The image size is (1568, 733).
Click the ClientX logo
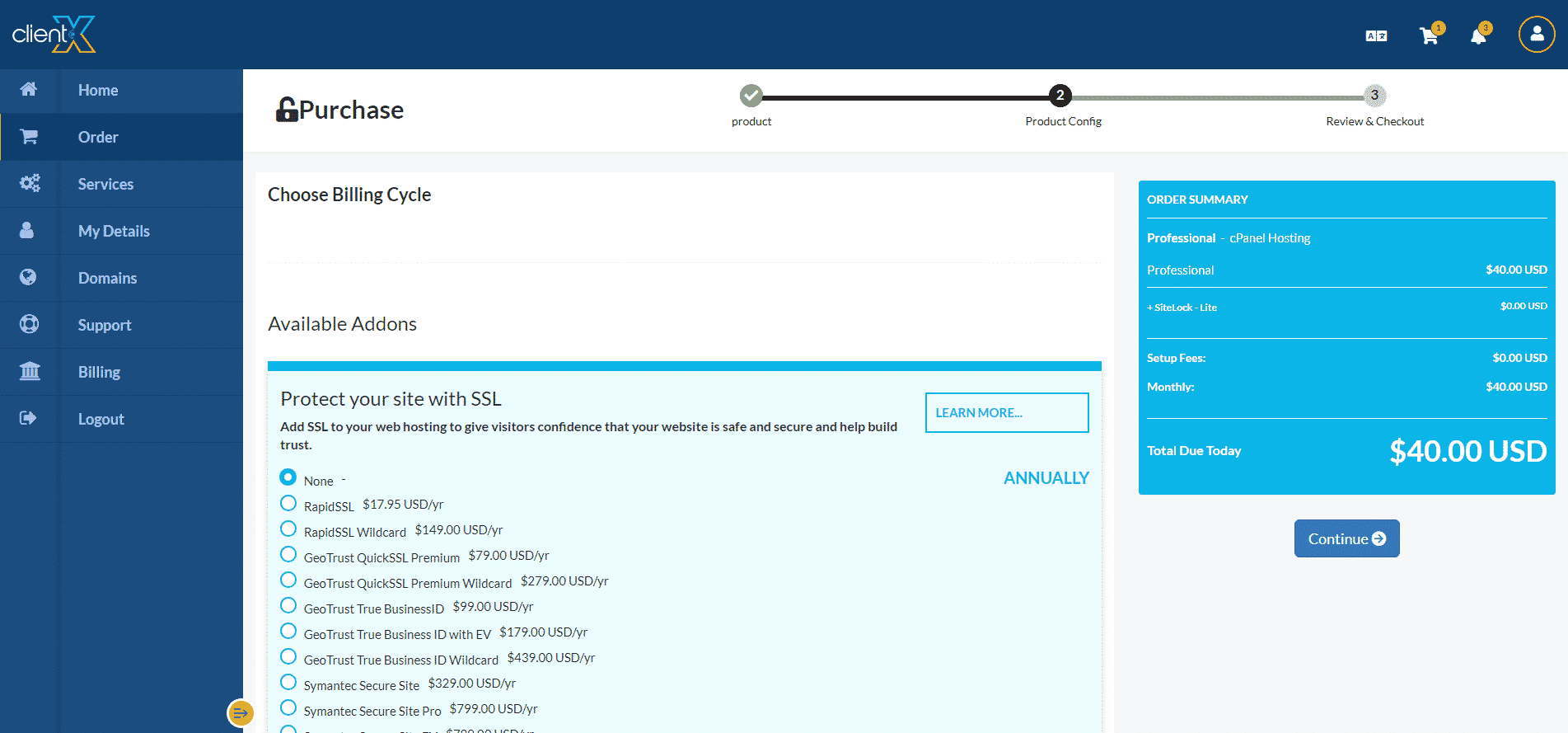pyautogui.click(x=54, y=35)
